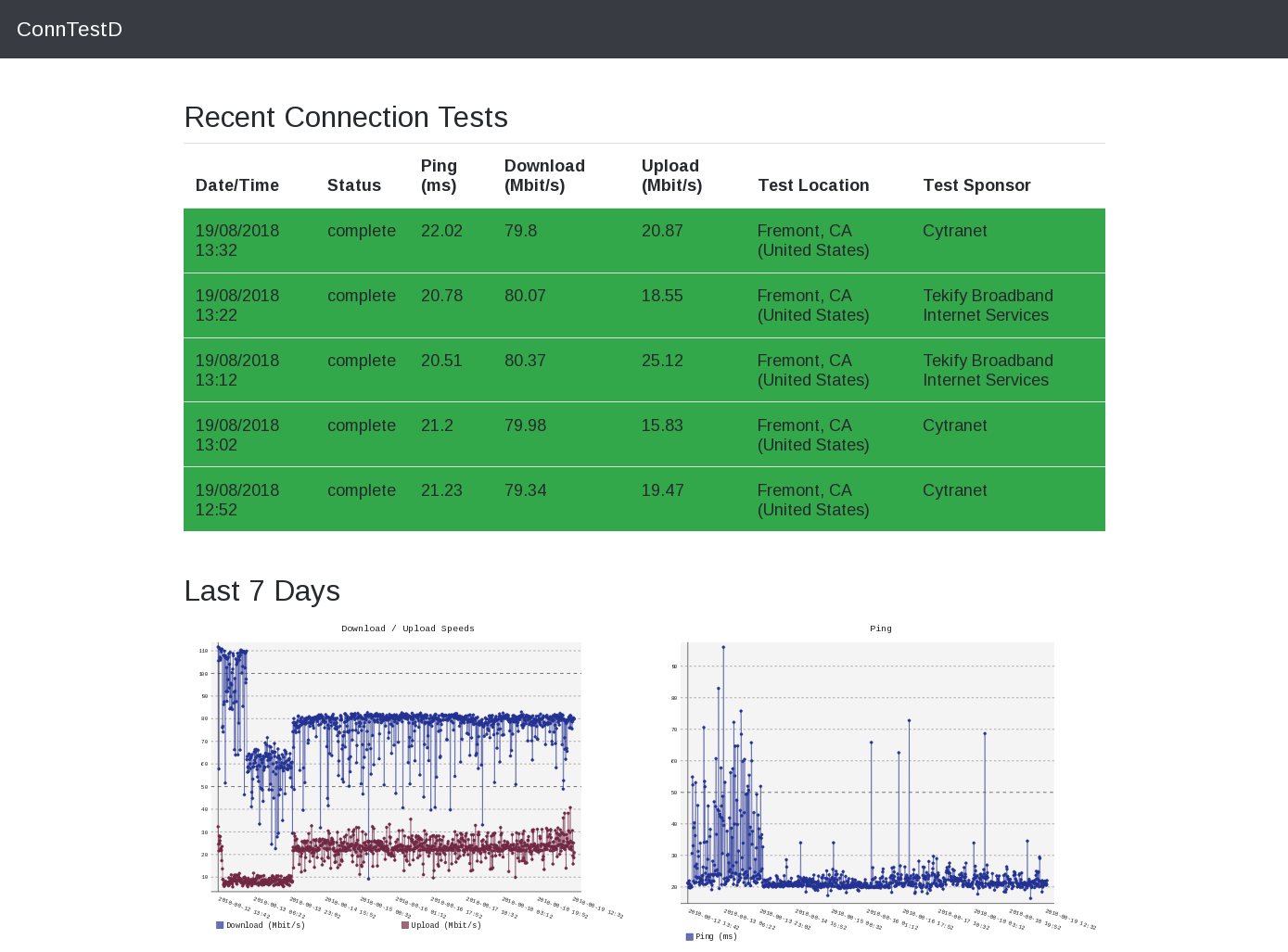The image size is (1288, 952).
Task: Click the "Ping" chart title
Action: click(x=881, y=628)
